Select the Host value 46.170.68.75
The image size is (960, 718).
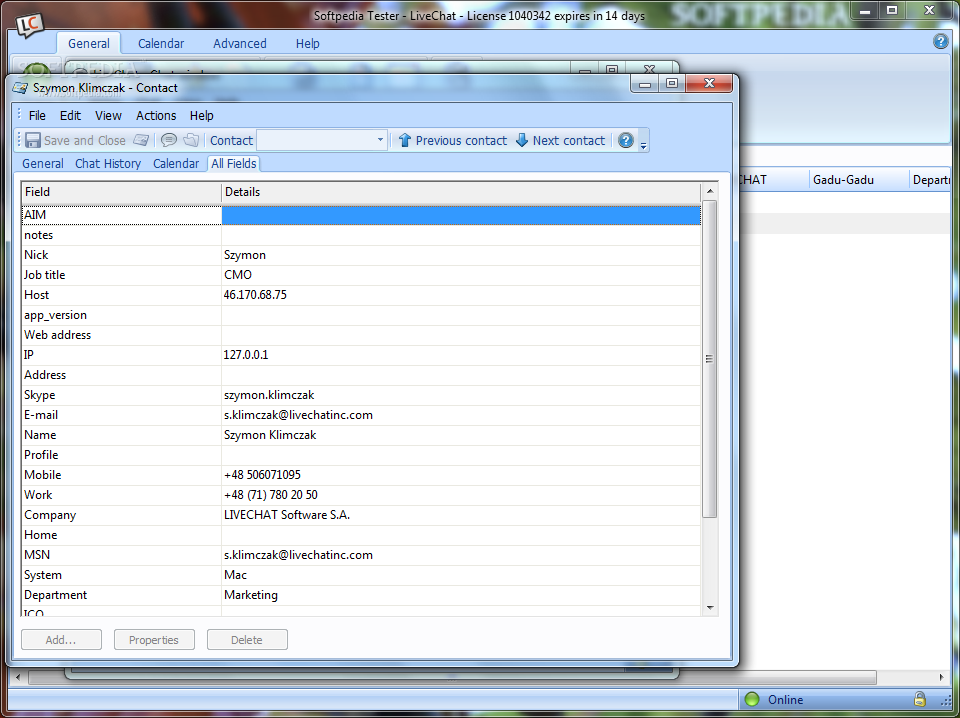pyautogui.click(x=255, y=295)
